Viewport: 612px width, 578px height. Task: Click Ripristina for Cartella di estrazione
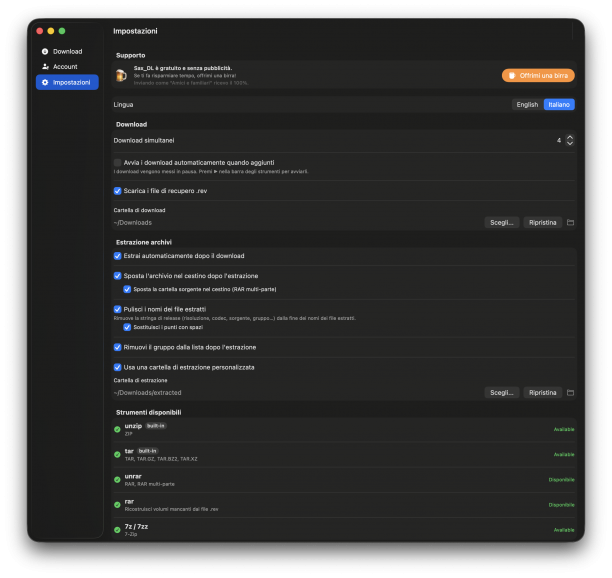pos(543,393)
